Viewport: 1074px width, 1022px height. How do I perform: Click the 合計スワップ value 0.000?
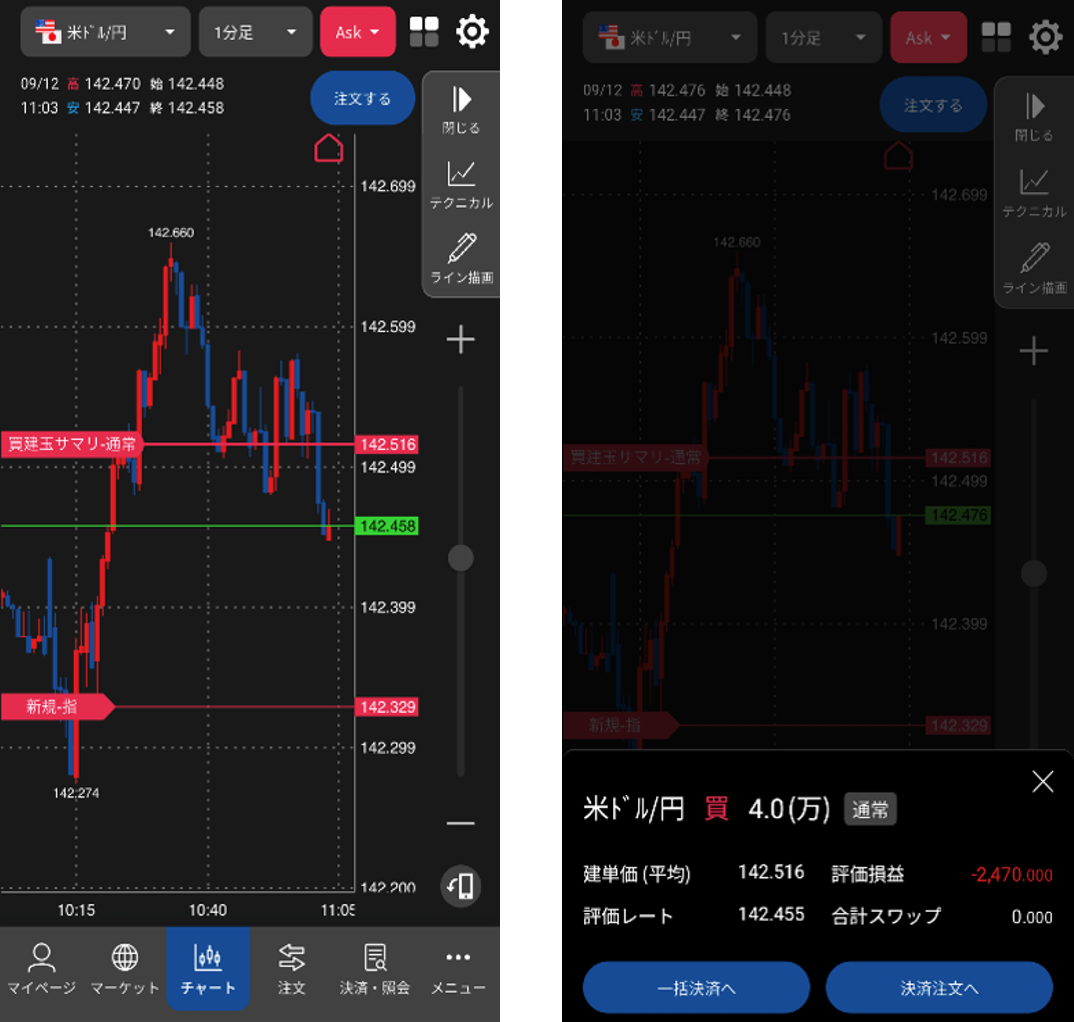pos(1032,917)
